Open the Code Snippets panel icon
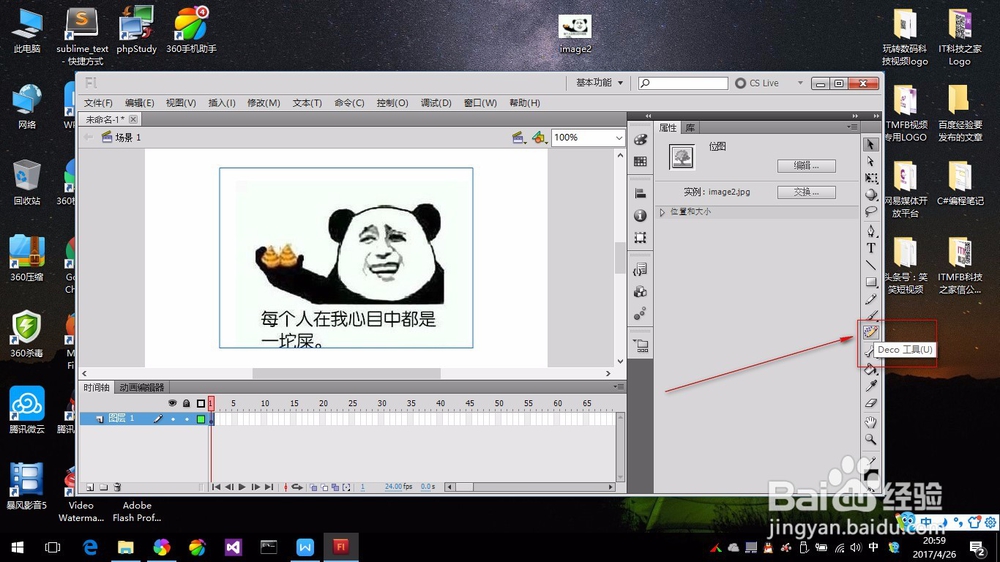1000x562 pixels. 640,270
